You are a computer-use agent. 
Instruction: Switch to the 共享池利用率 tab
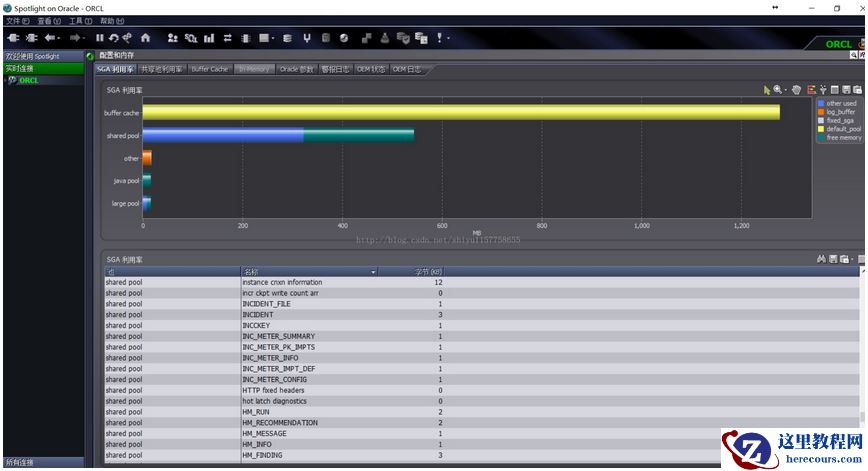point(161,69)
